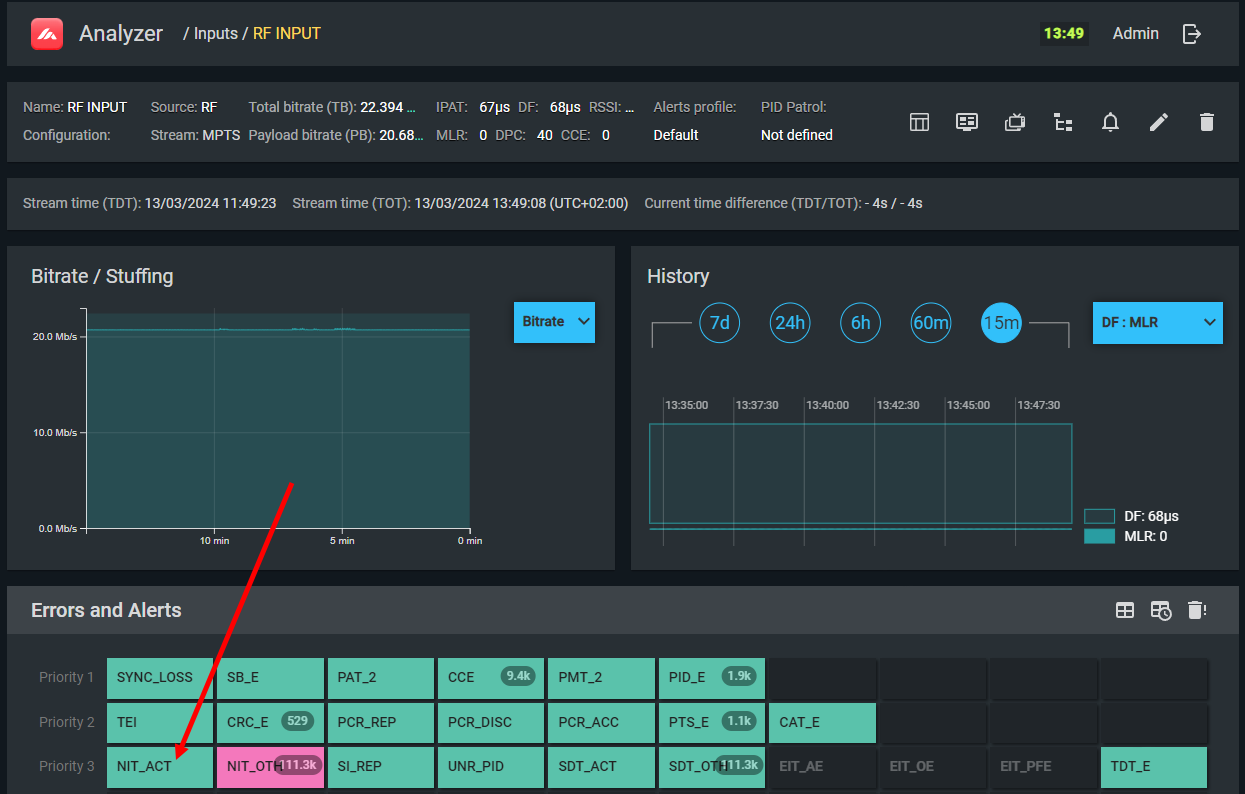Viewport: 1245px width, 794px height.
Task: Open the DF : MLR dropdown
Action: point(1157,323)
